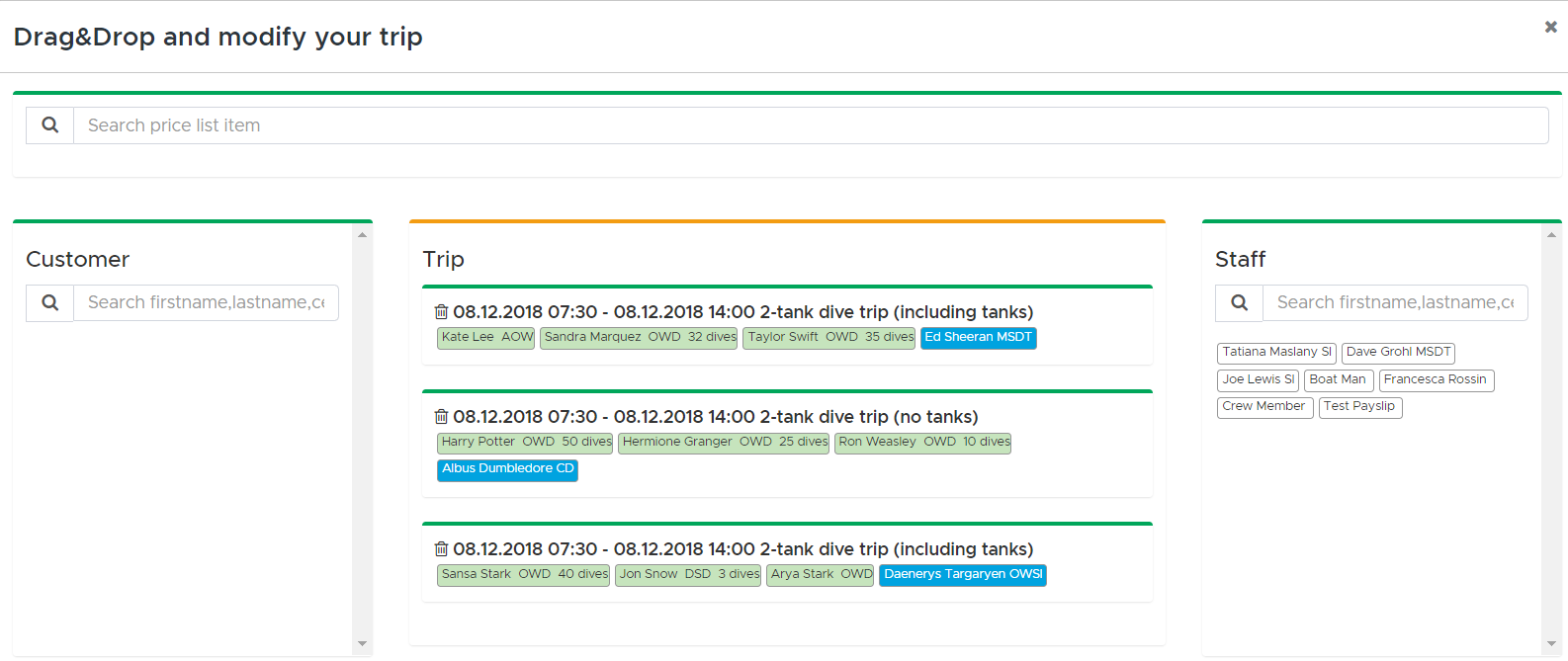The width and height of the screenshot is (1568, 661).
Task: Click the first trip title with Kate Lee
Action: pos(743,312)
